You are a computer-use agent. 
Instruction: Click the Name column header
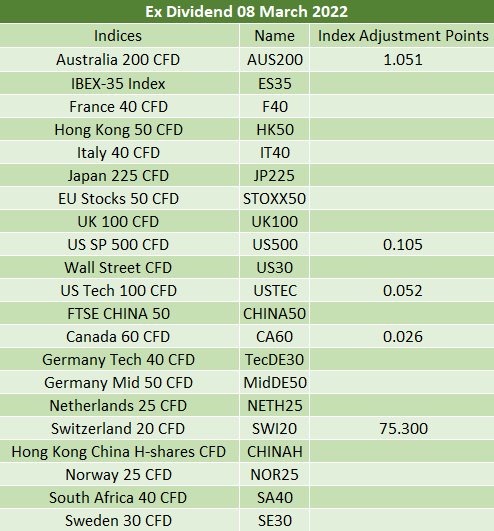(275, 36)
